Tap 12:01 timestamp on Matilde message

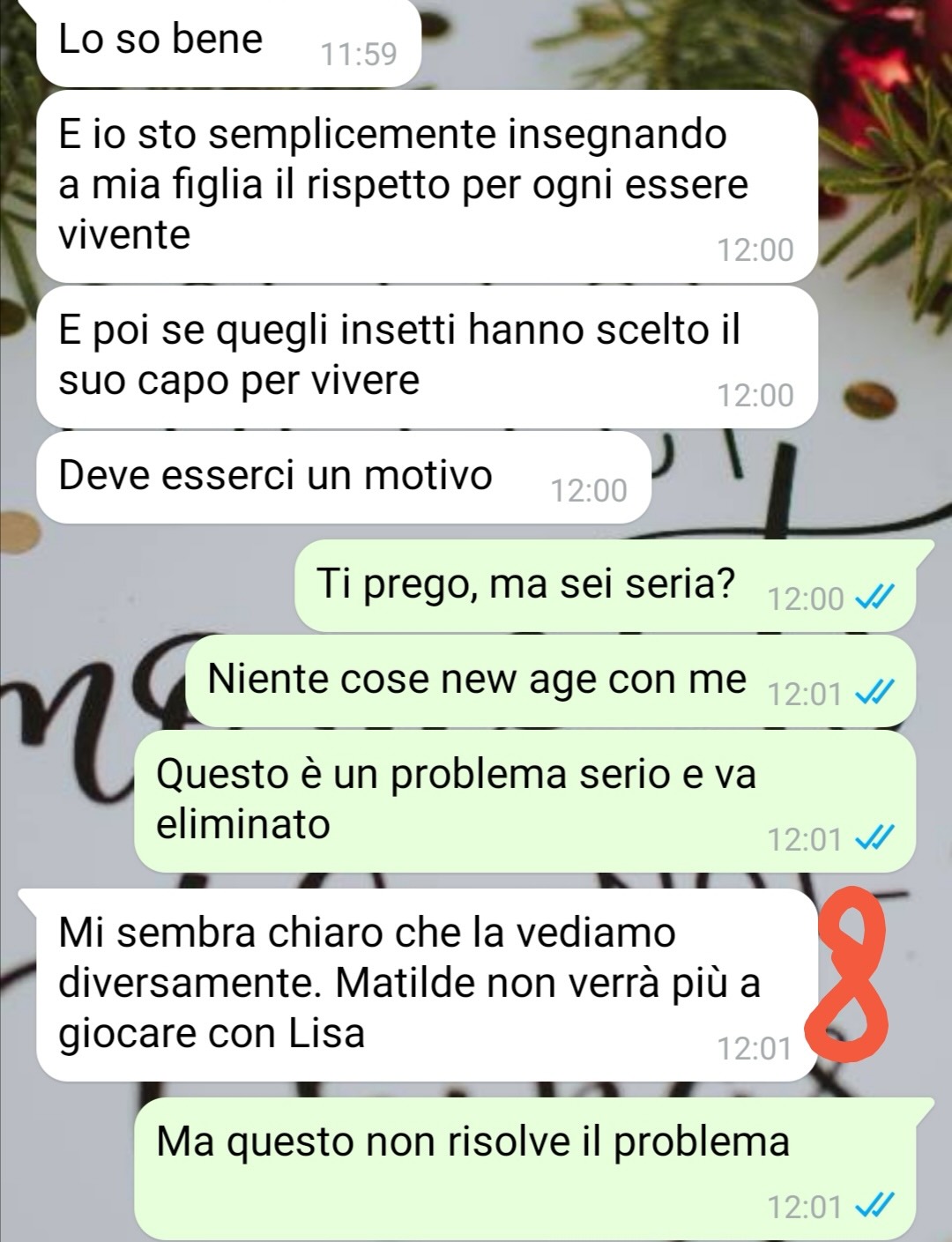(x=755, y=1049)
